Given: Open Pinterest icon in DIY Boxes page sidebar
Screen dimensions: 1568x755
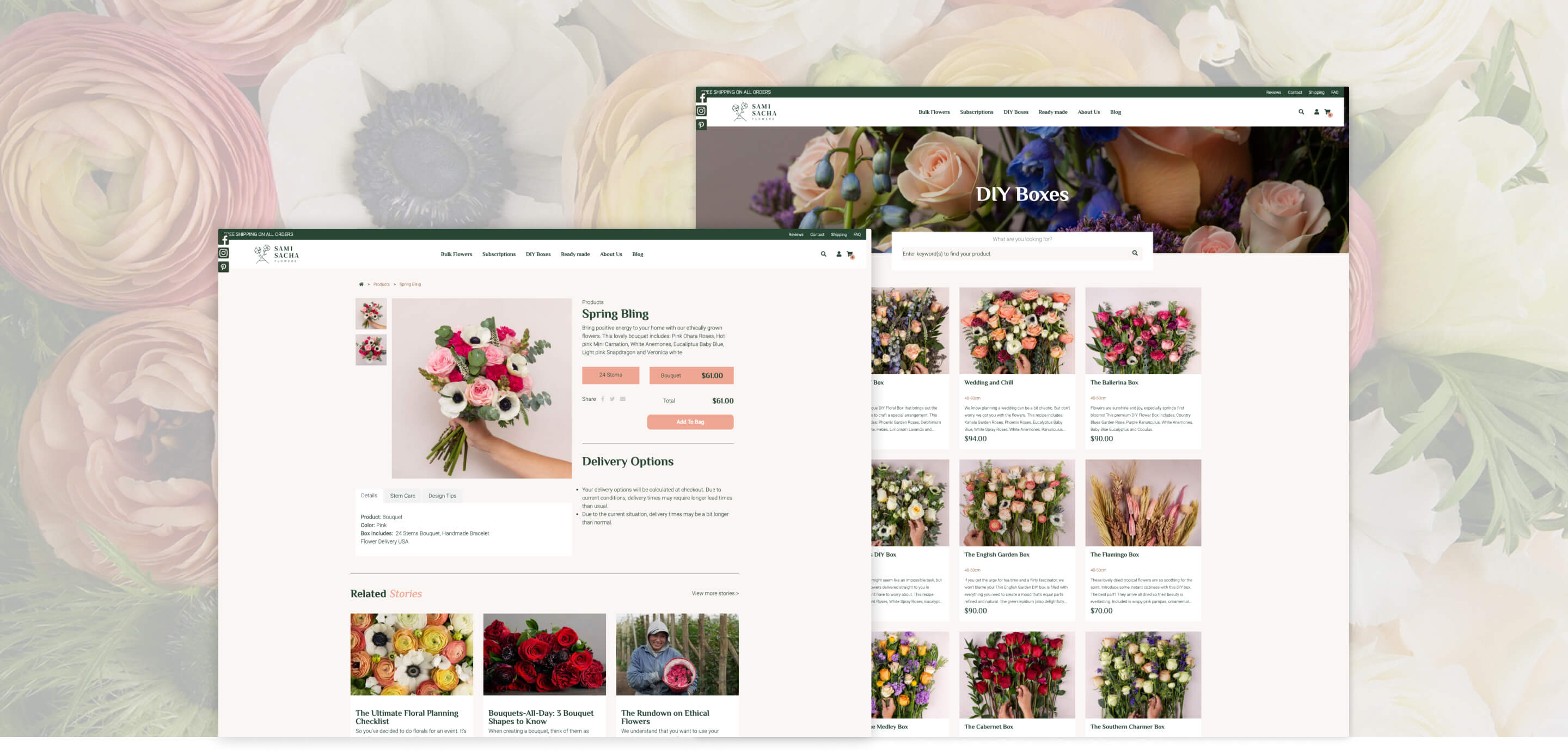Looking at the screenshot, I should click(701, 125).
